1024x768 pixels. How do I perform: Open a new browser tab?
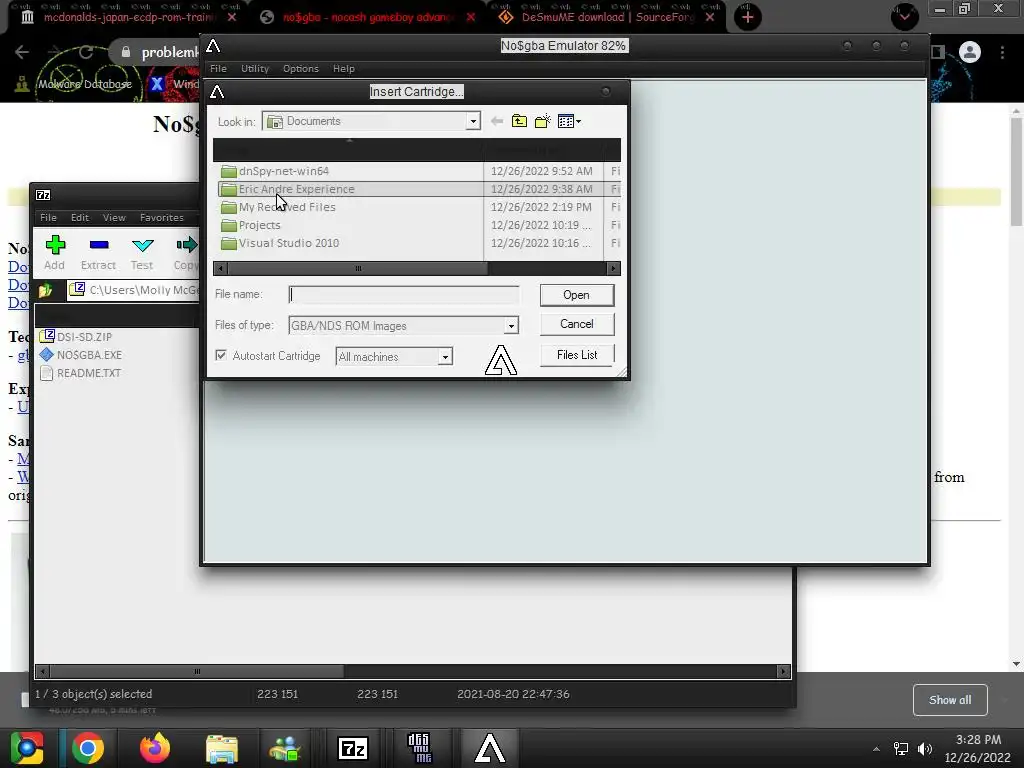pyautogui.click(x=748, y=17)
